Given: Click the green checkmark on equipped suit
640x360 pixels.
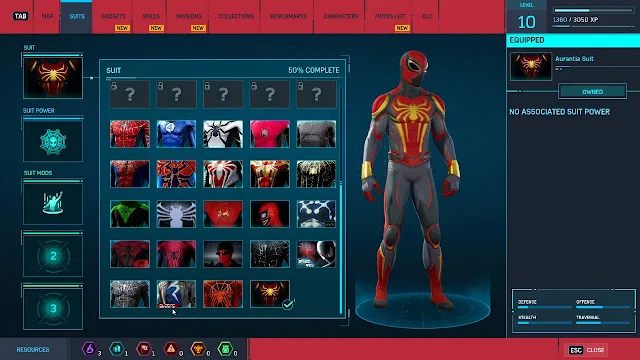Looking at the screenshot, I should [x=288, y=304].
